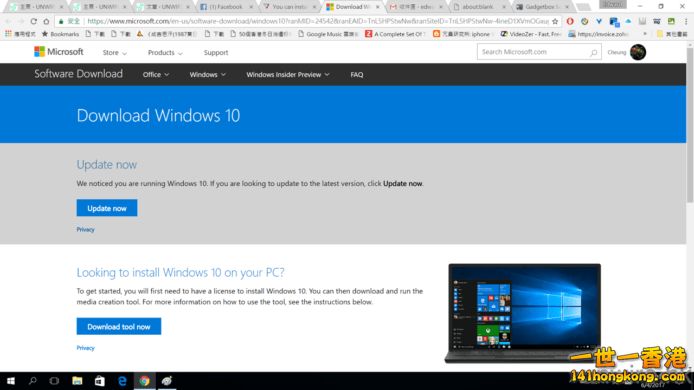Expand the Products dropdown
Screen dimensions: 694x390
point(165,53)
